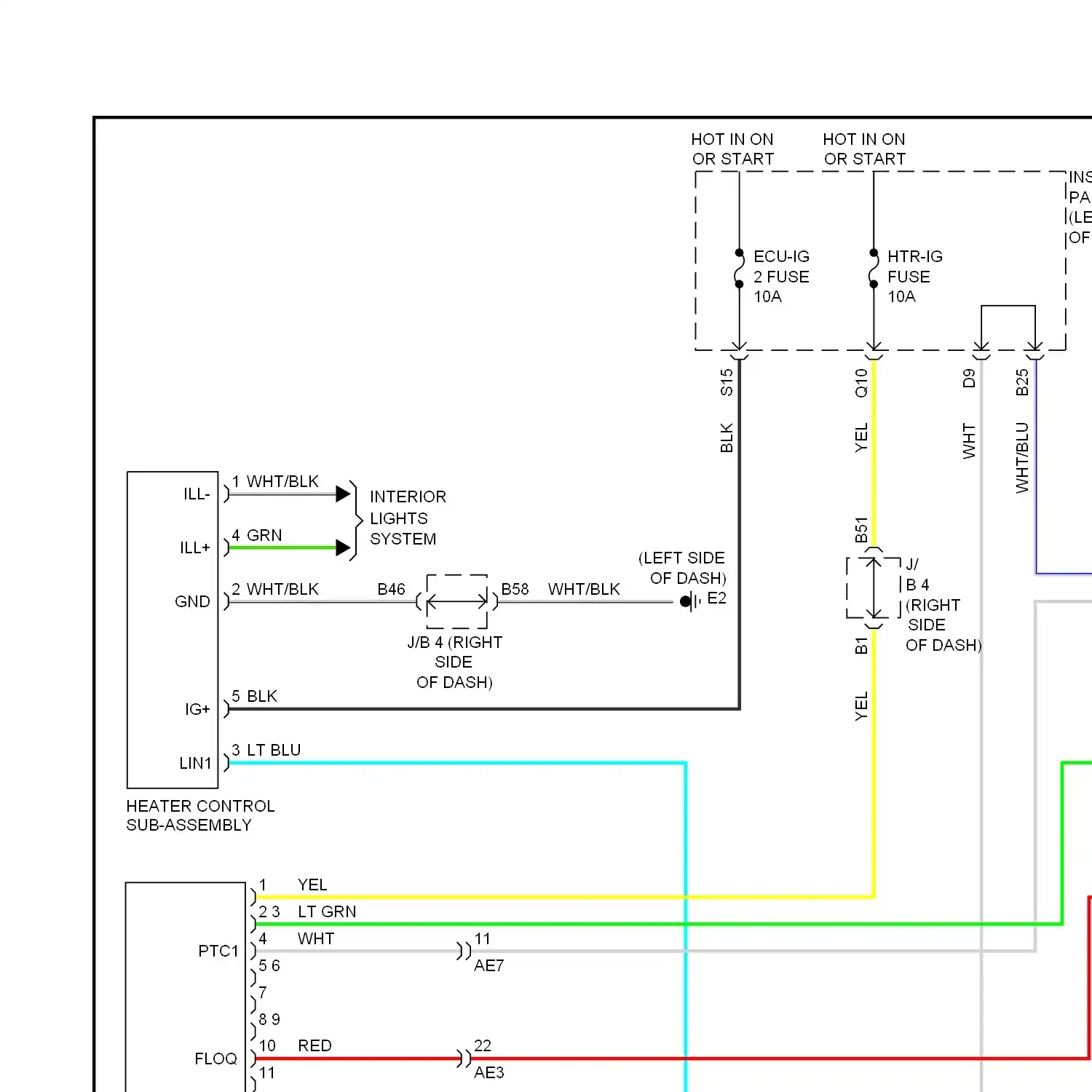Screen dimensions: 1092x1092
Task: Select the Heater Control Sub-Assembly component box
Action: tap(173, 630)
